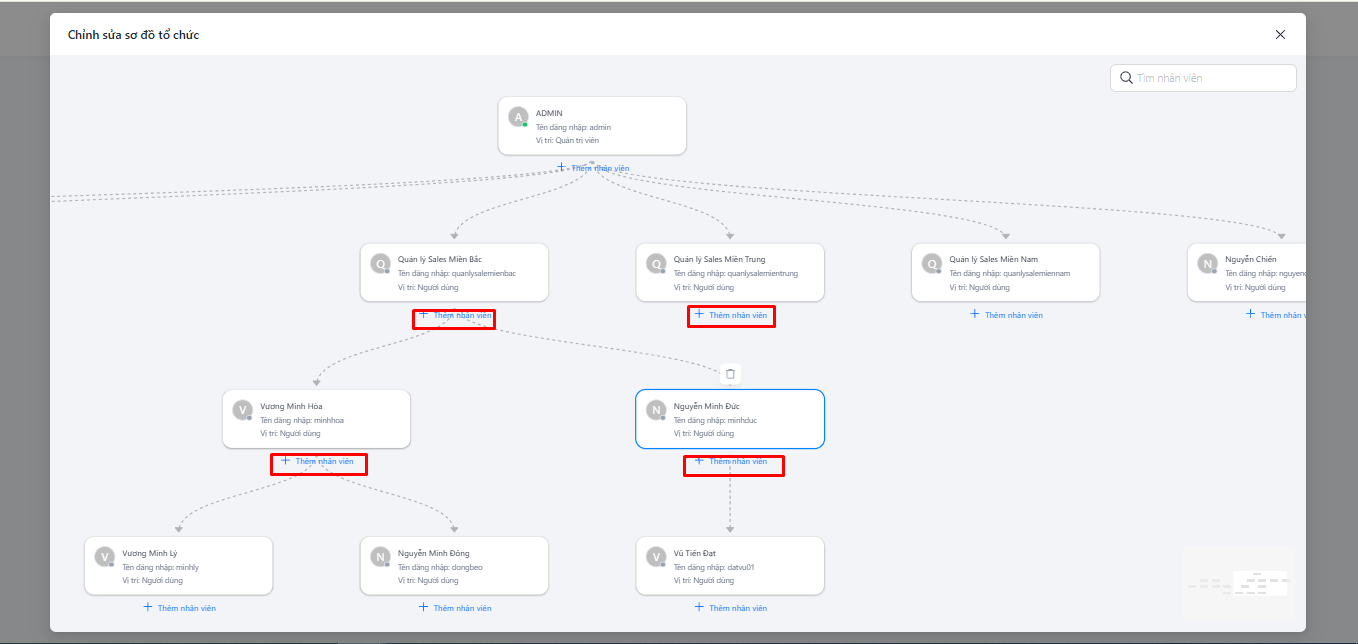The height and width of the screenshot is (644, 1358).
Task: Close the Chỉnh sửa sơ đồ tổ chức dialog
Action: [1280, 34]
